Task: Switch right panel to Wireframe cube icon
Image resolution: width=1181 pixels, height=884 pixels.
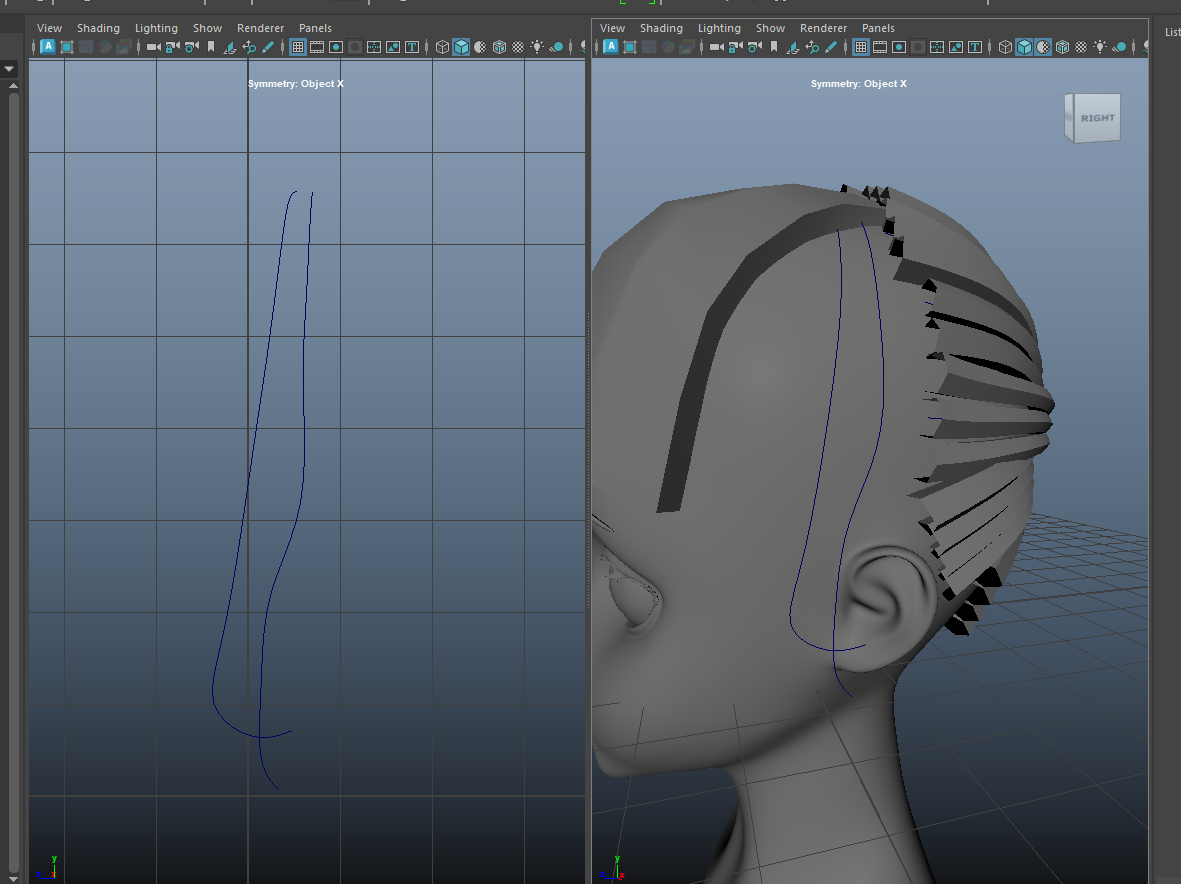Action: (x=1005, y=47)
